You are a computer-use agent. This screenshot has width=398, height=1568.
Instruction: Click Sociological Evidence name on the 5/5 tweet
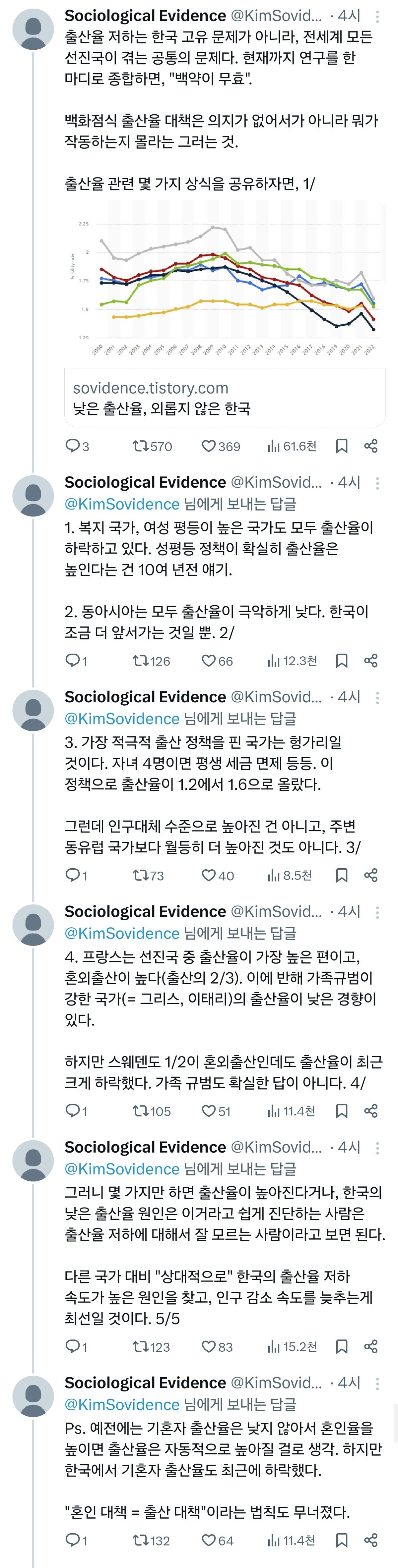pyautogui.click(x=145, y=1147)
